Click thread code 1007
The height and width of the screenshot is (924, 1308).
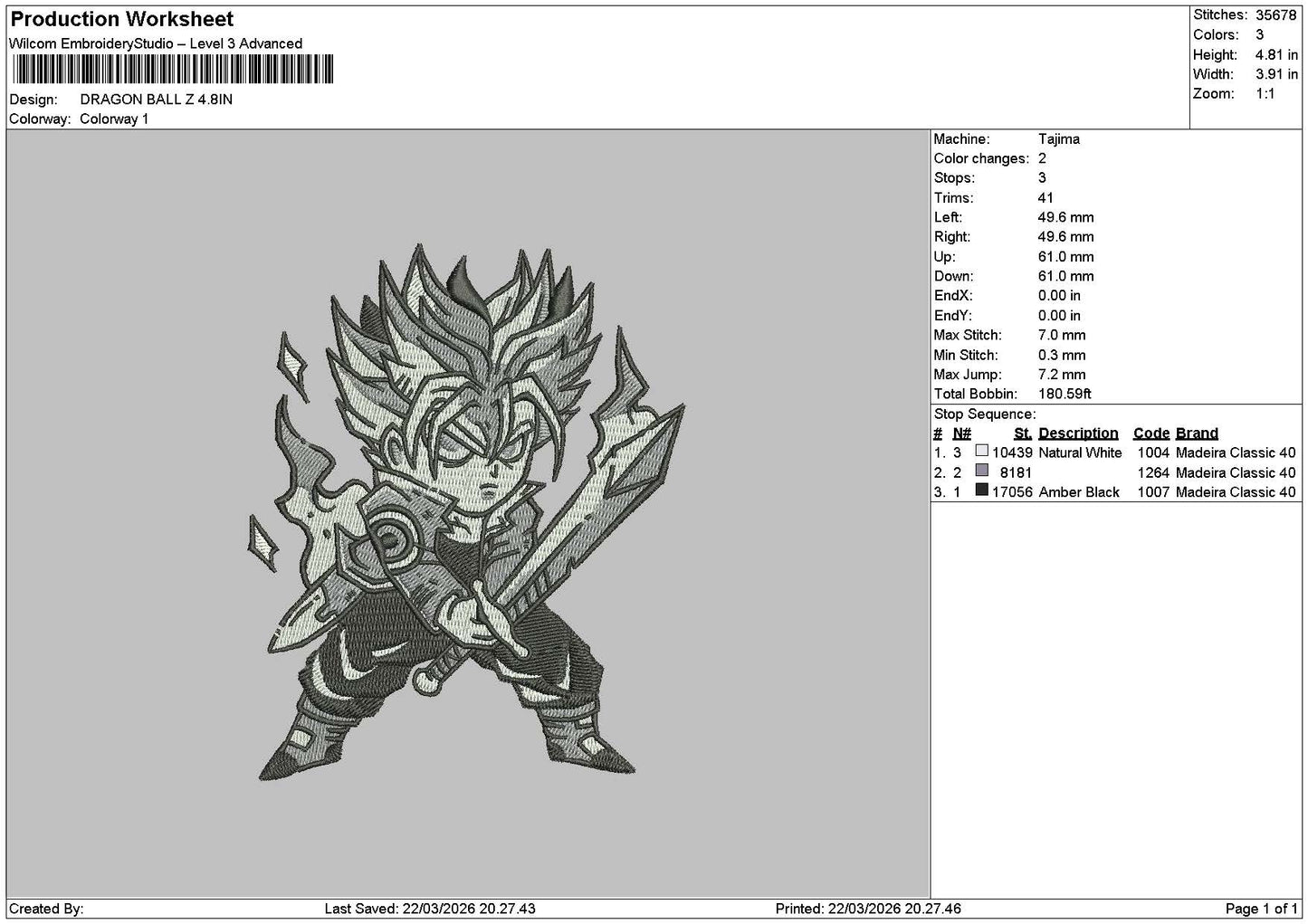click(x=1153, y=492)
